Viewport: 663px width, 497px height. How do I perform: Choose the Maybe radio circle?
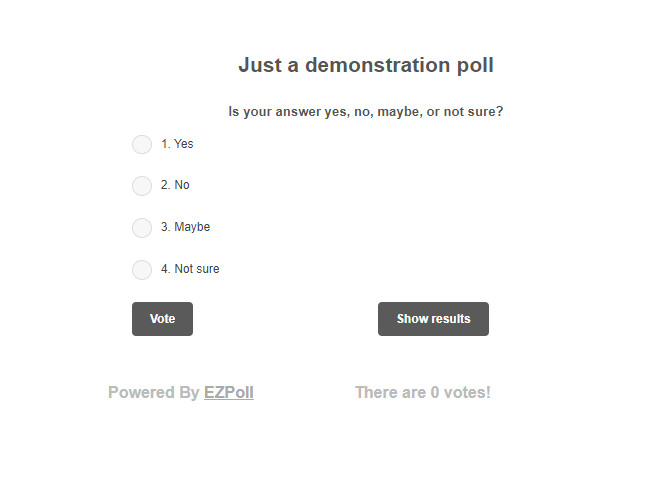coord(142,228)
